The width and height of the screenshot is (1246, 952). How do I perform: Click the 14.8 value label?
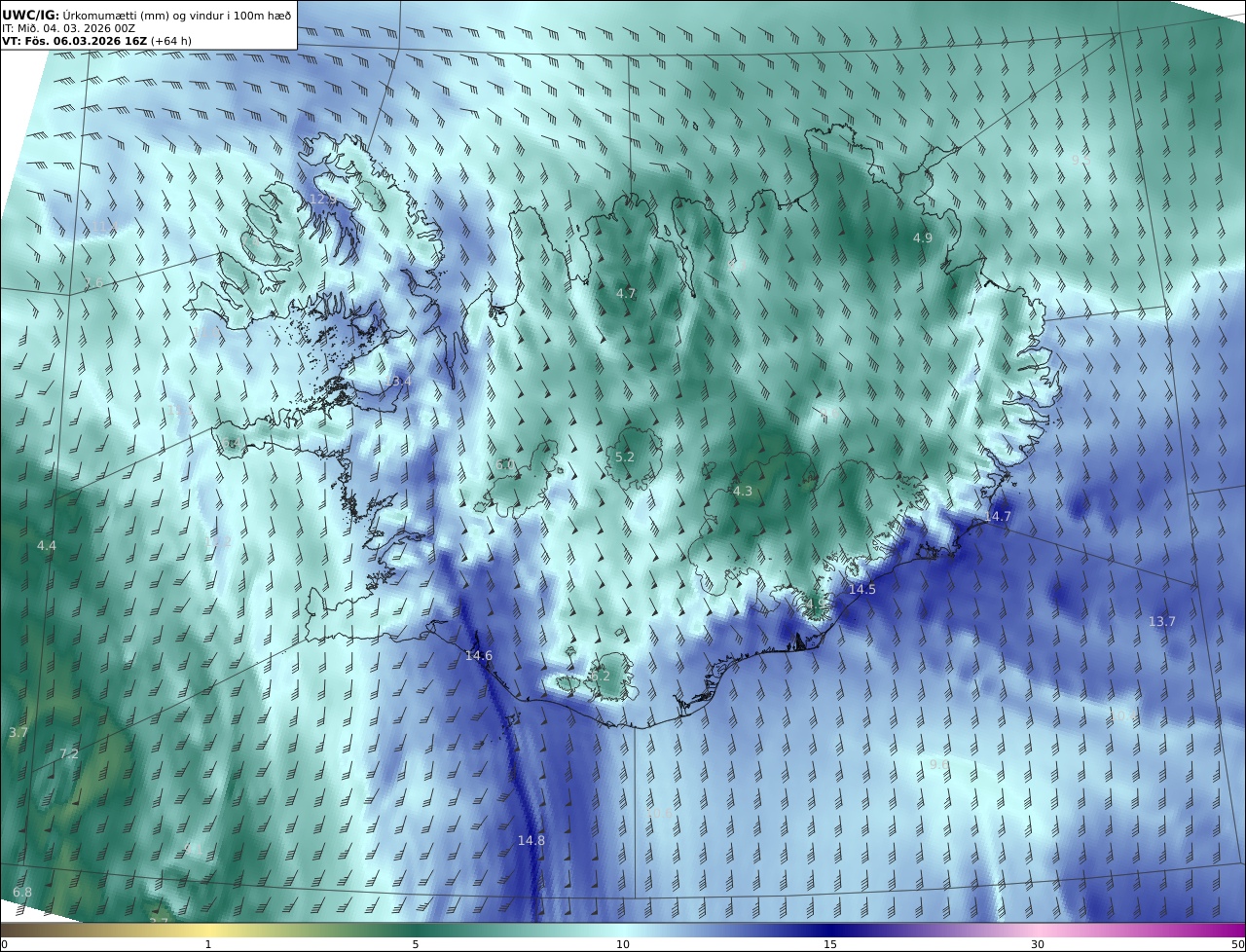(x=531, y=840)
